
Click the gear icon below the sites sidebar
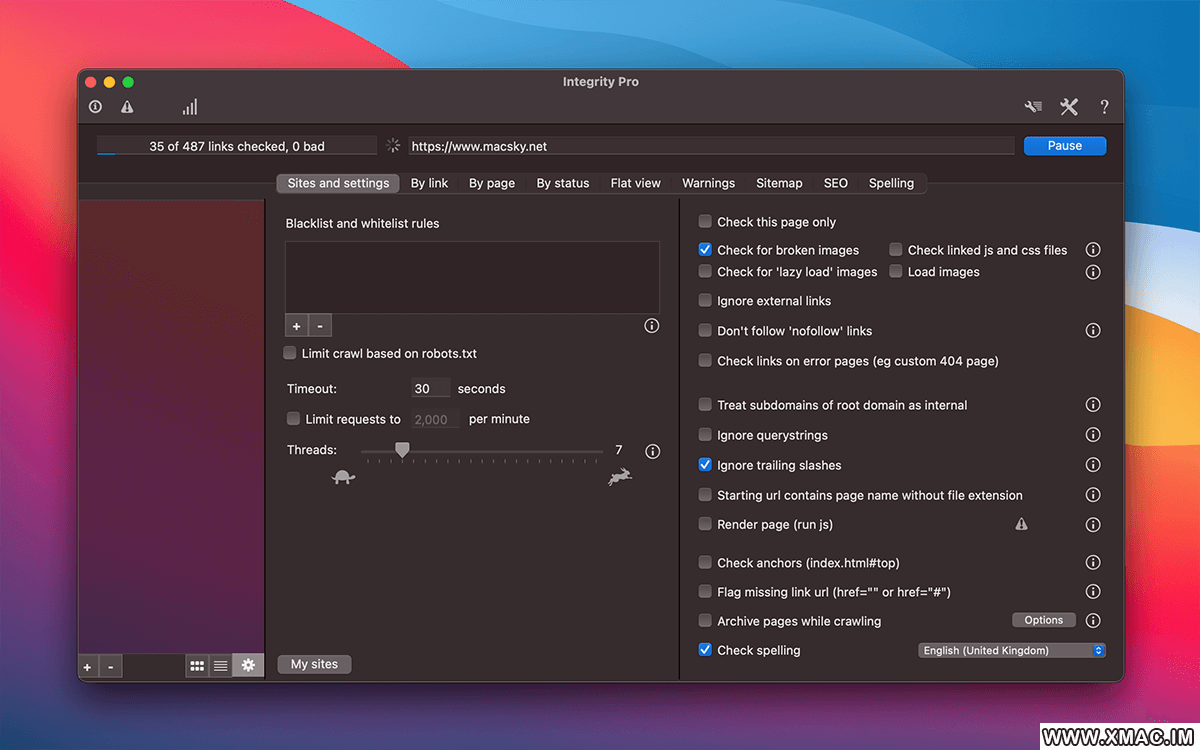coord(248,666)
